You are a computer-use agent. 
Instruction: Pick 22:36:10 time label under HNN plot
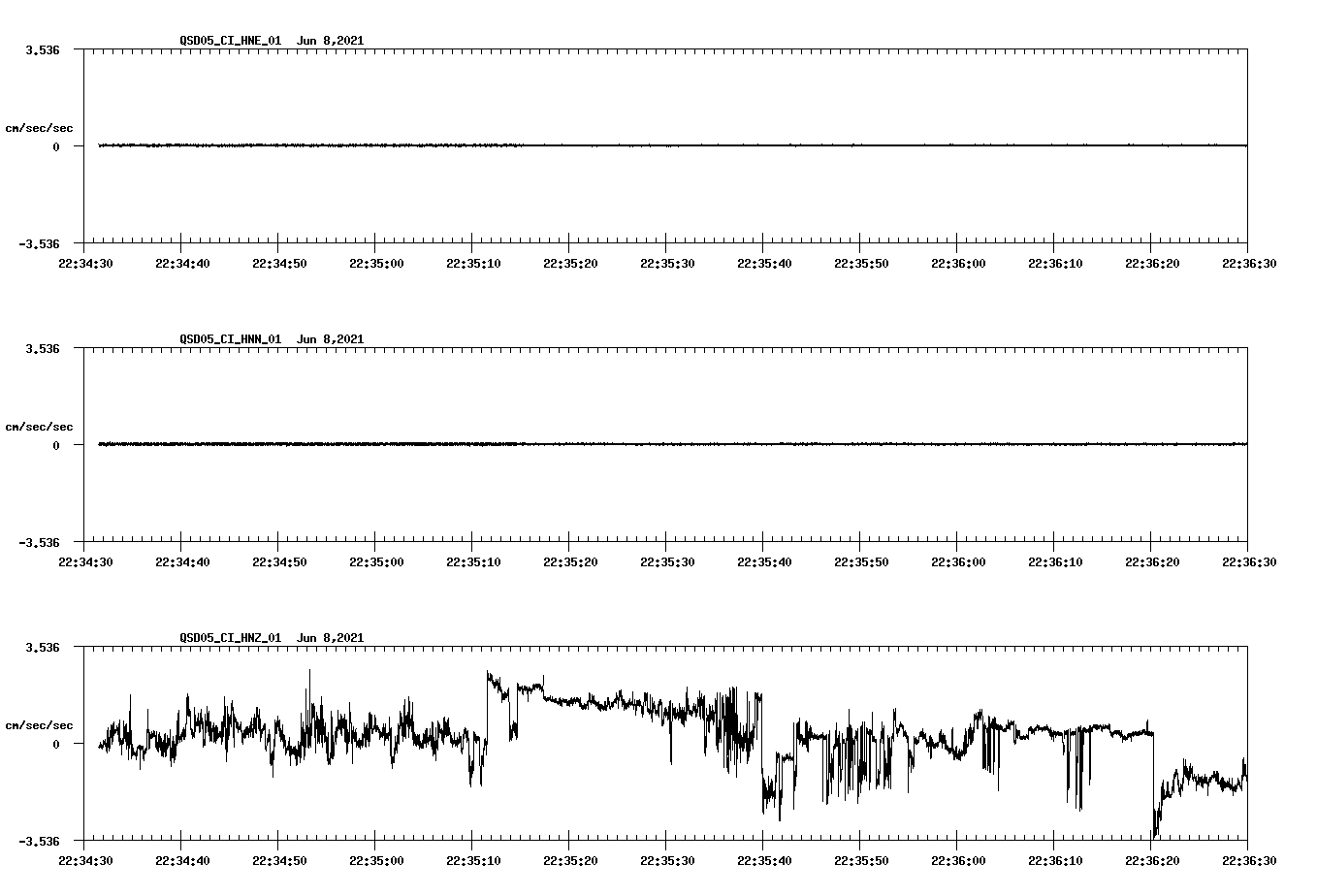(1055, 562)
